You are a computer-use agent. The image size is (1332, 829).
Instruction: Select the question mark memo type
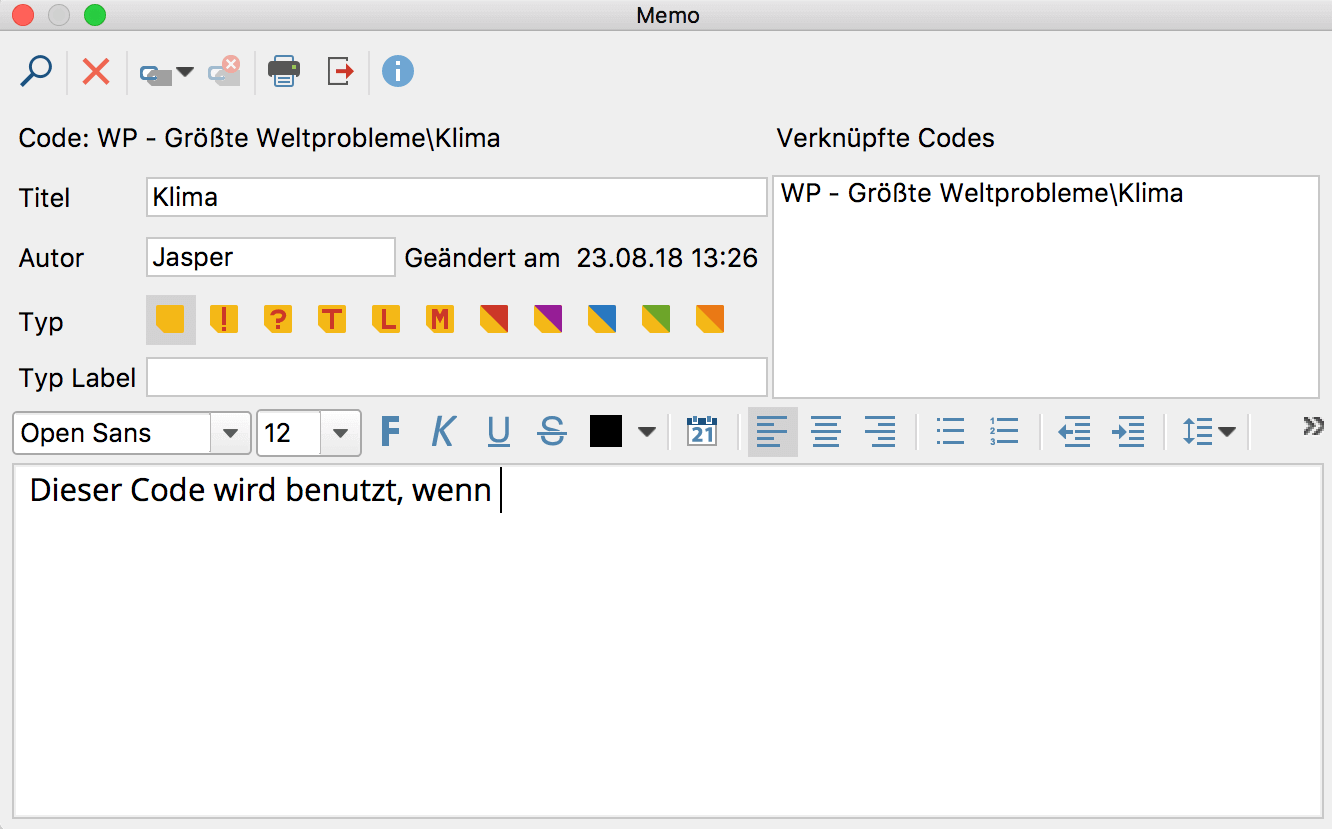click(278, 320)
